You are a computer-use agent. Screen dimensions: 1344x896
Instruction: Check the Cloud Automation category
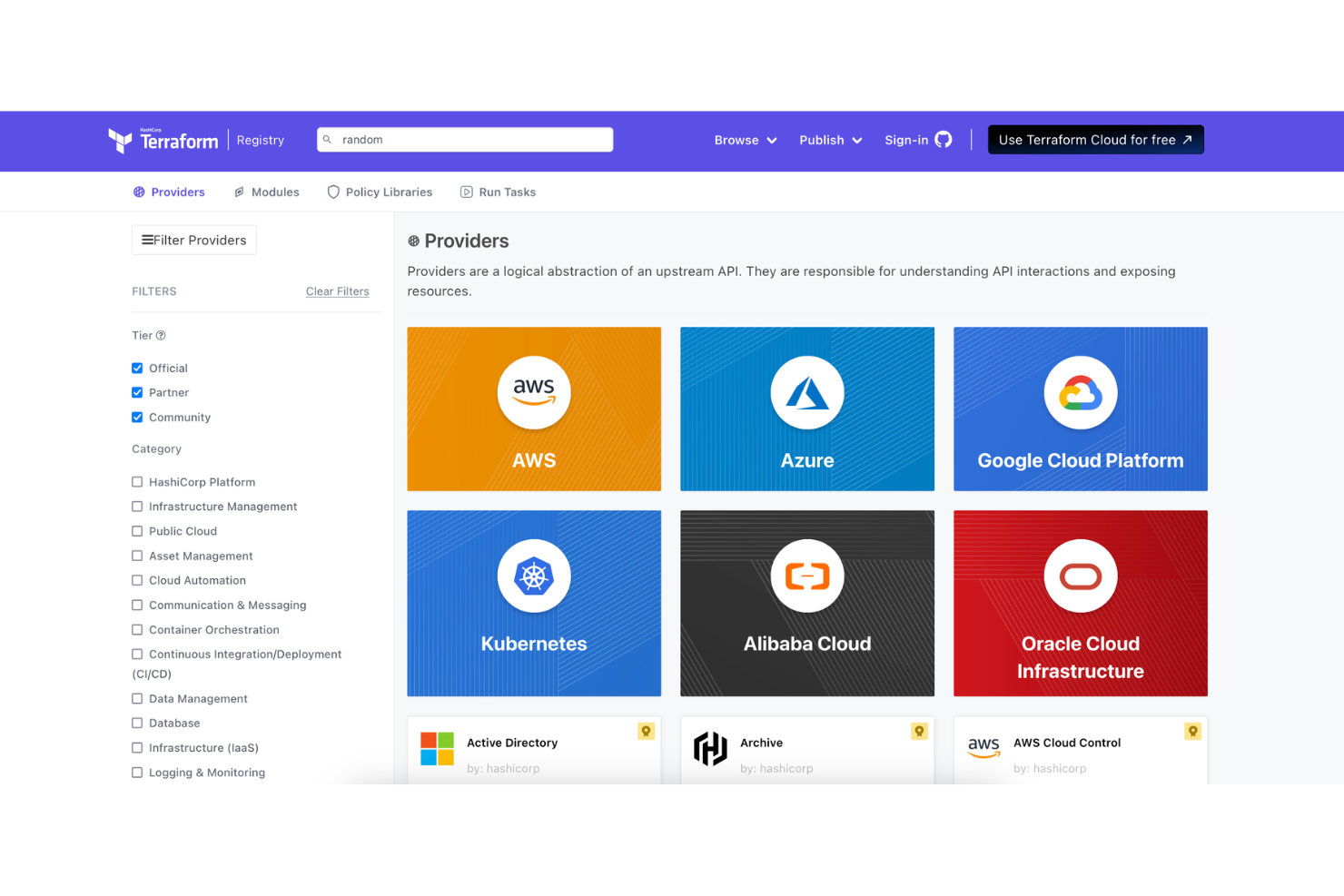pyautogui.click(x=137, y=581)
